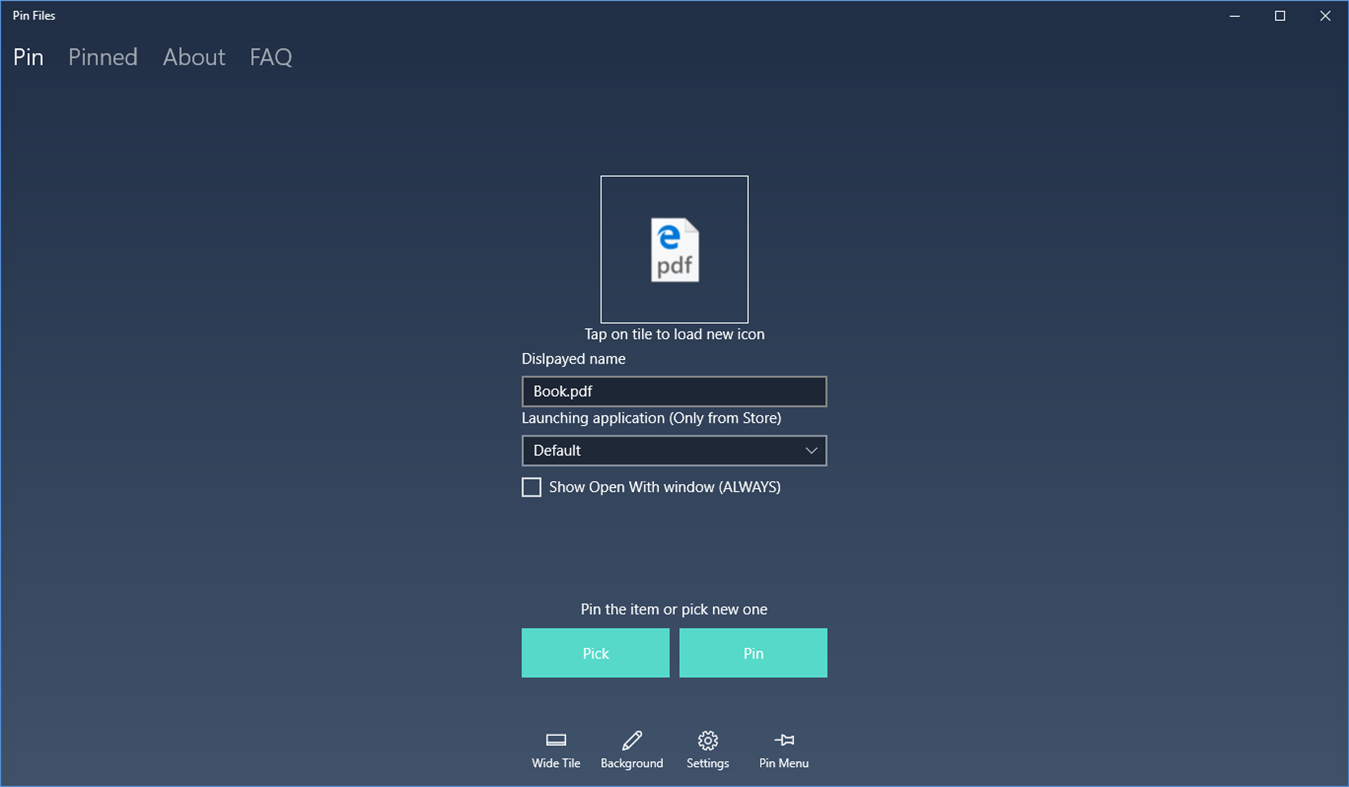Open the Pinned menu item
Viewport: 1349px width, 787px height.
click(x=102, y=57)
